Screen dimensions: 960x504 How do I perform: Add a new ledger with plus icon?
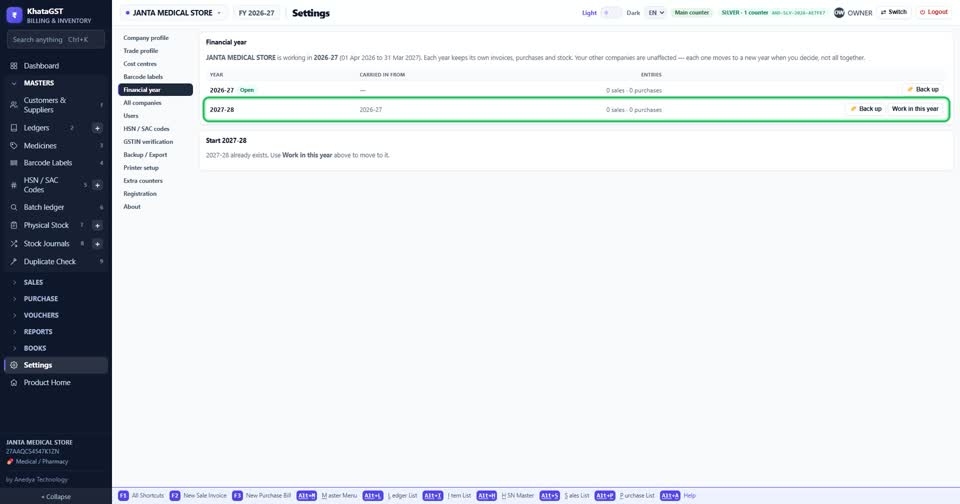pyautogui.click(x=97, y=128)
